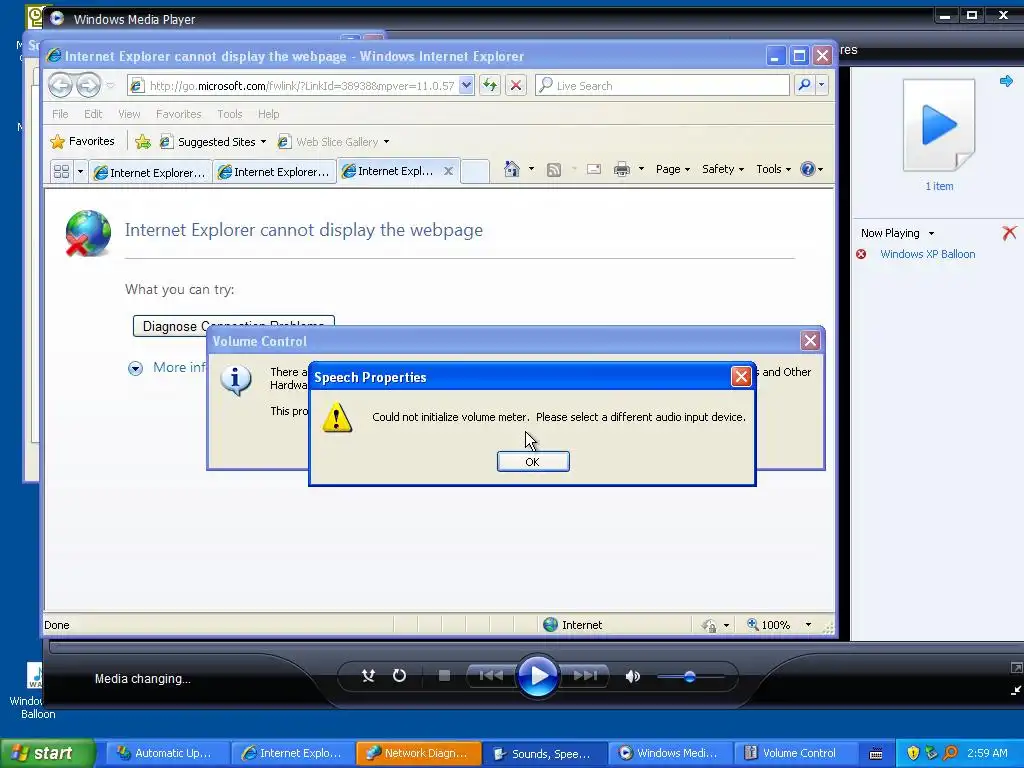Image resolution: width=1024 pixels, height=768 pixels.
Task: Click Next track button in Media Player
Action: (585, 676)
